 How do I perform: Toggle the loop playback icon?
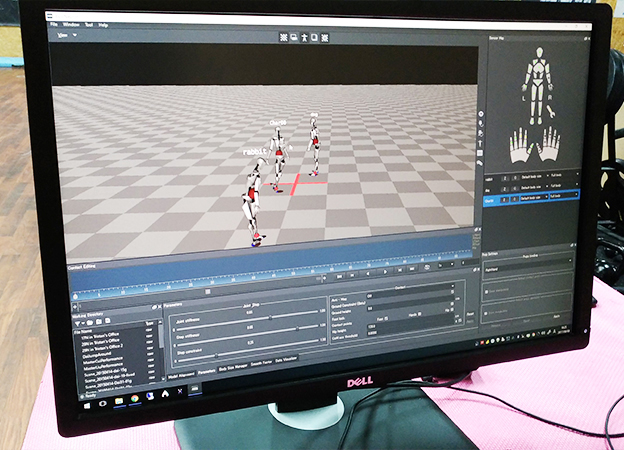click(427, 267)
